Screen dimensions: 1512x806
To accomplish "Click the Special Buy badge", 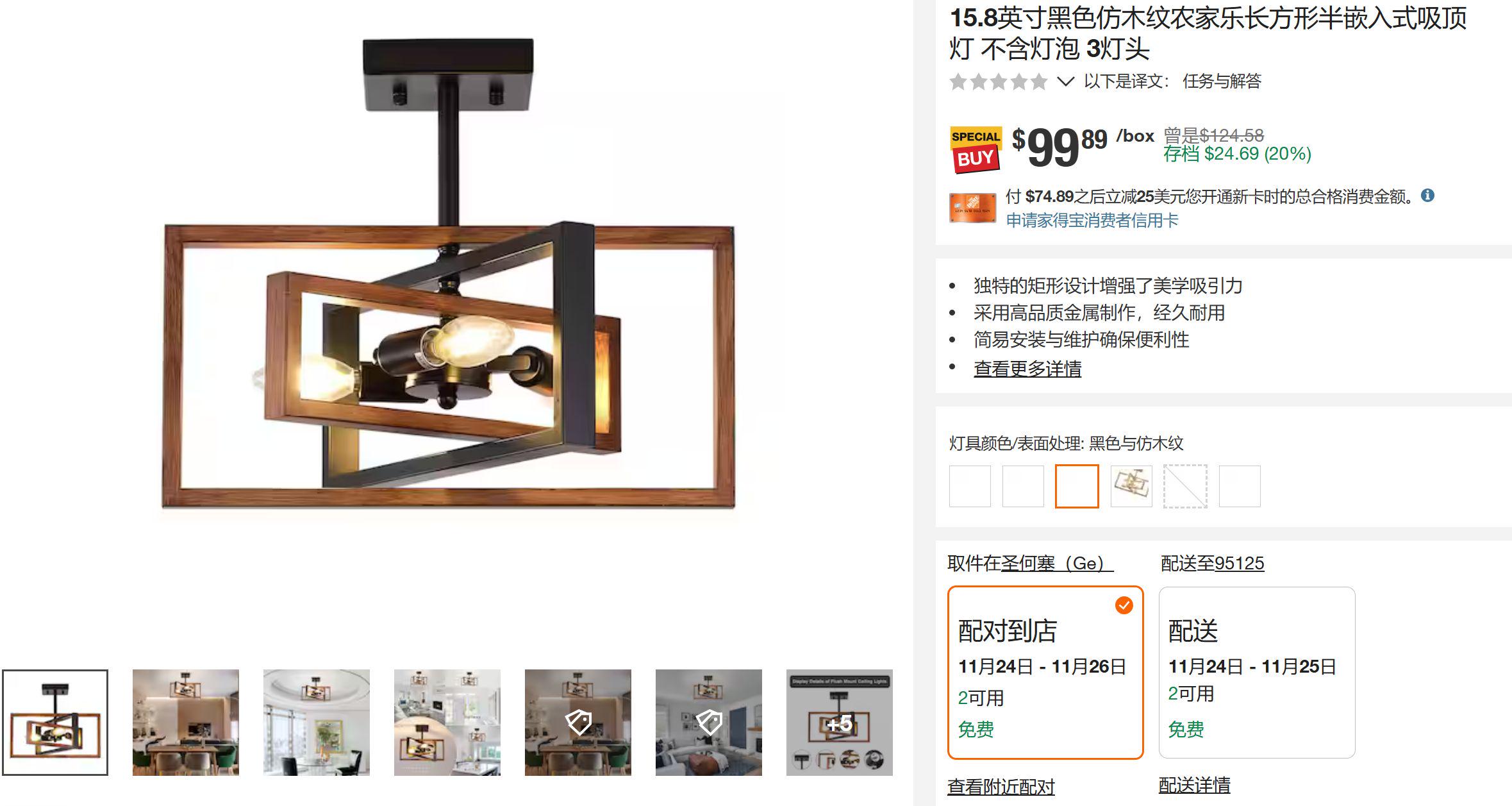I will [x=976, y=149].
